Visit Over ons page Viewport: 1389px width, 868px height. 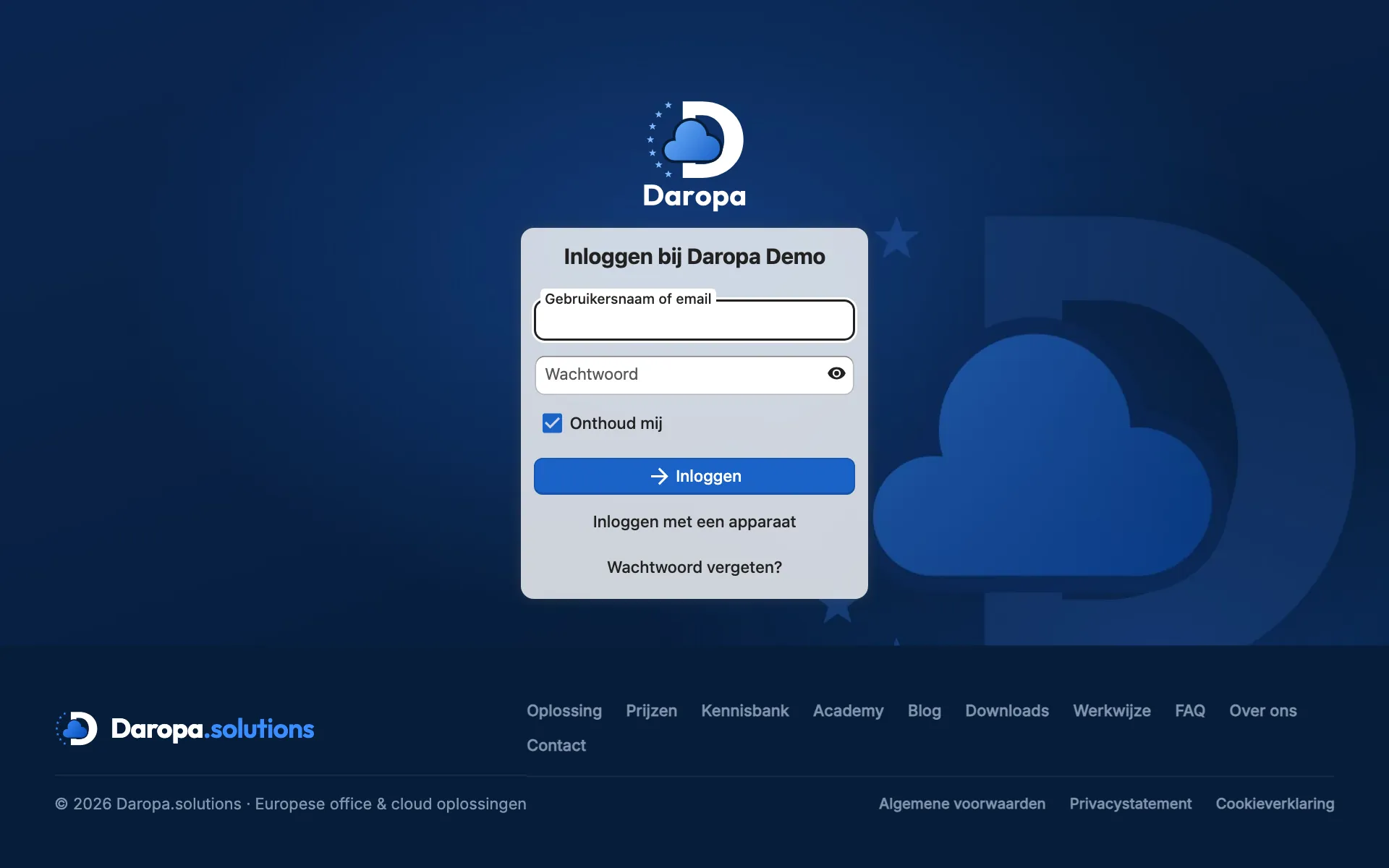1263,711
